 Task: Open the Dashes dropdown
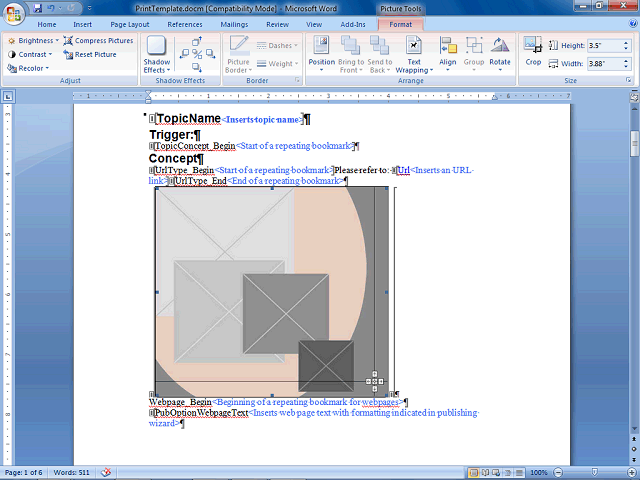point(277,45)
